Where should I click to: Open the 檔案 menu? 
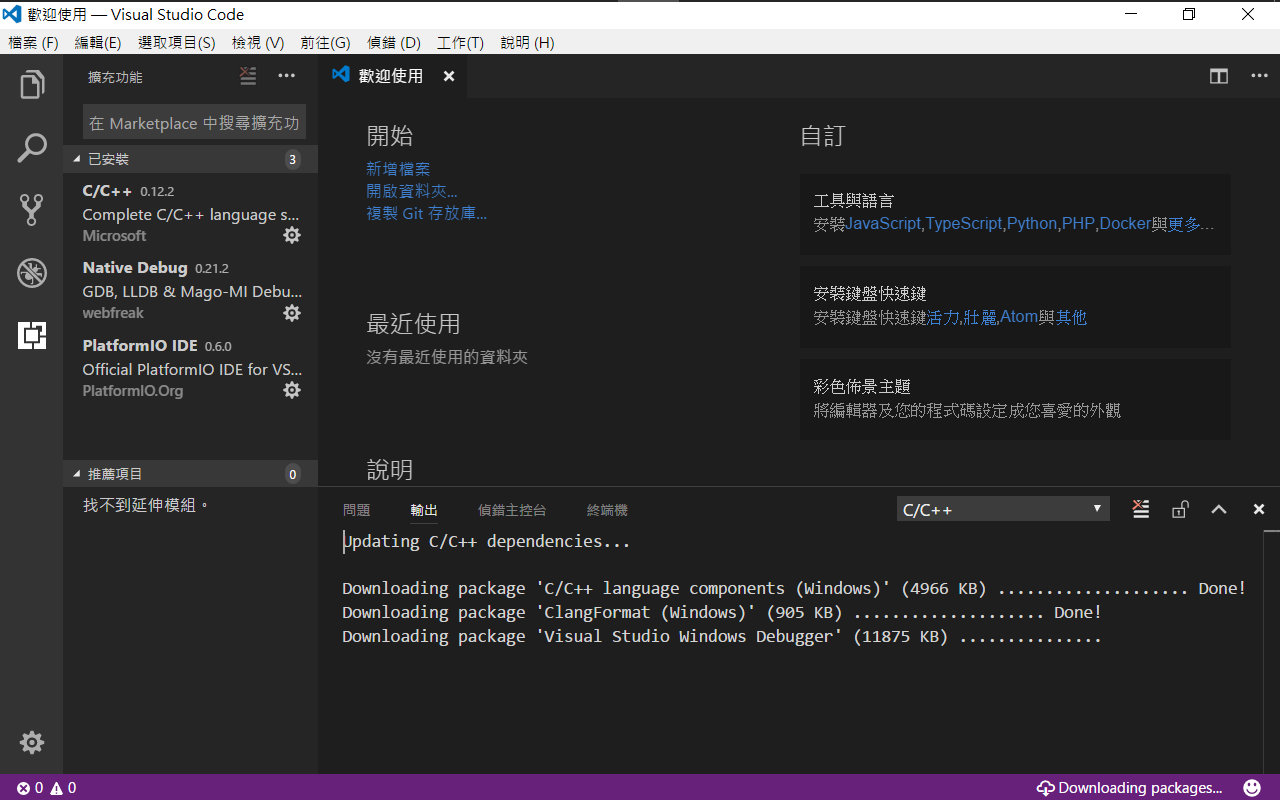tap(33, 42)
